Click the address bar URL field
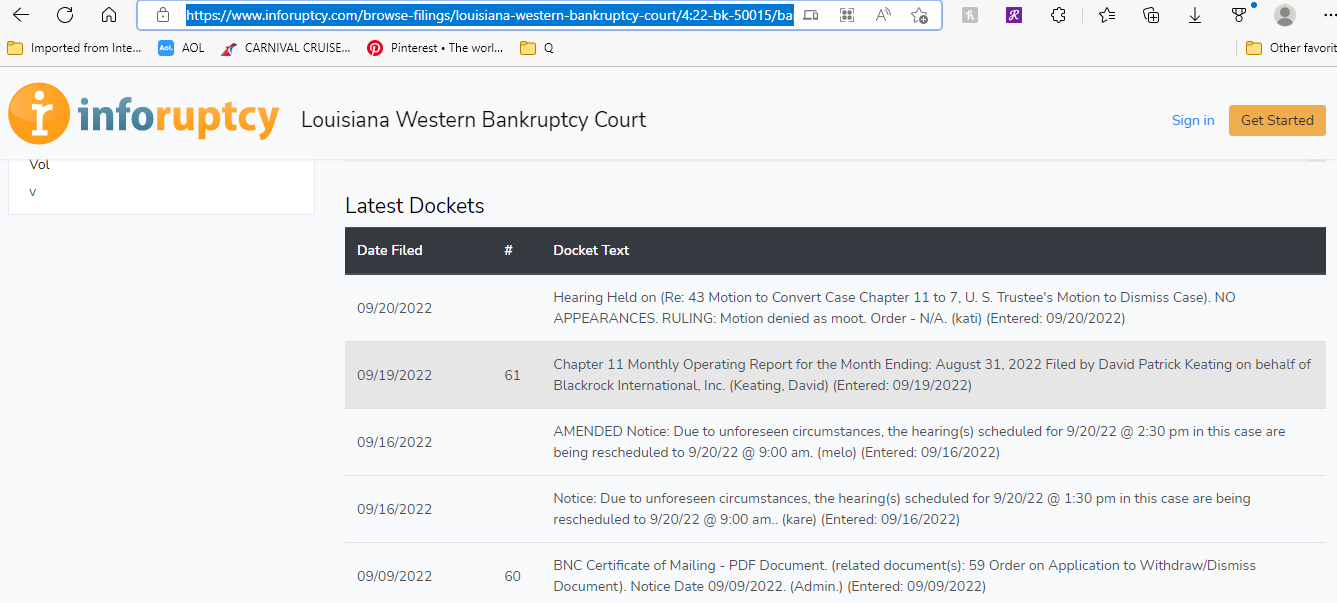1337x603 pixels. coord(490,15)
